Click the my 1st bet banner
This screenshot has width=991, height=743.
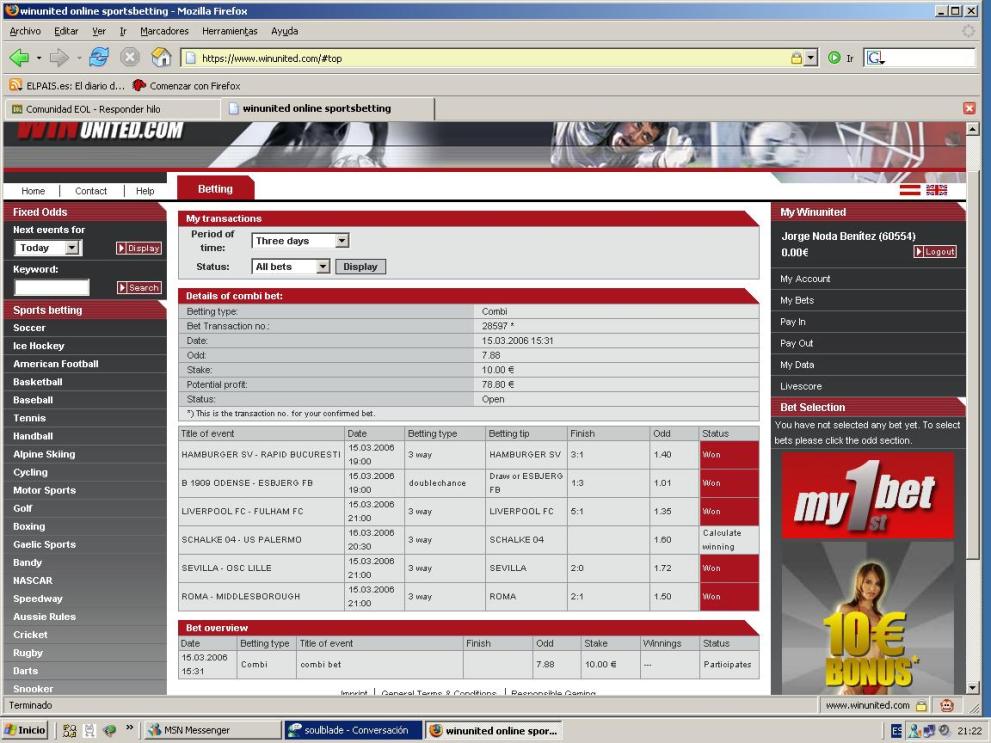pyautogui.click(x=867, y=495)
